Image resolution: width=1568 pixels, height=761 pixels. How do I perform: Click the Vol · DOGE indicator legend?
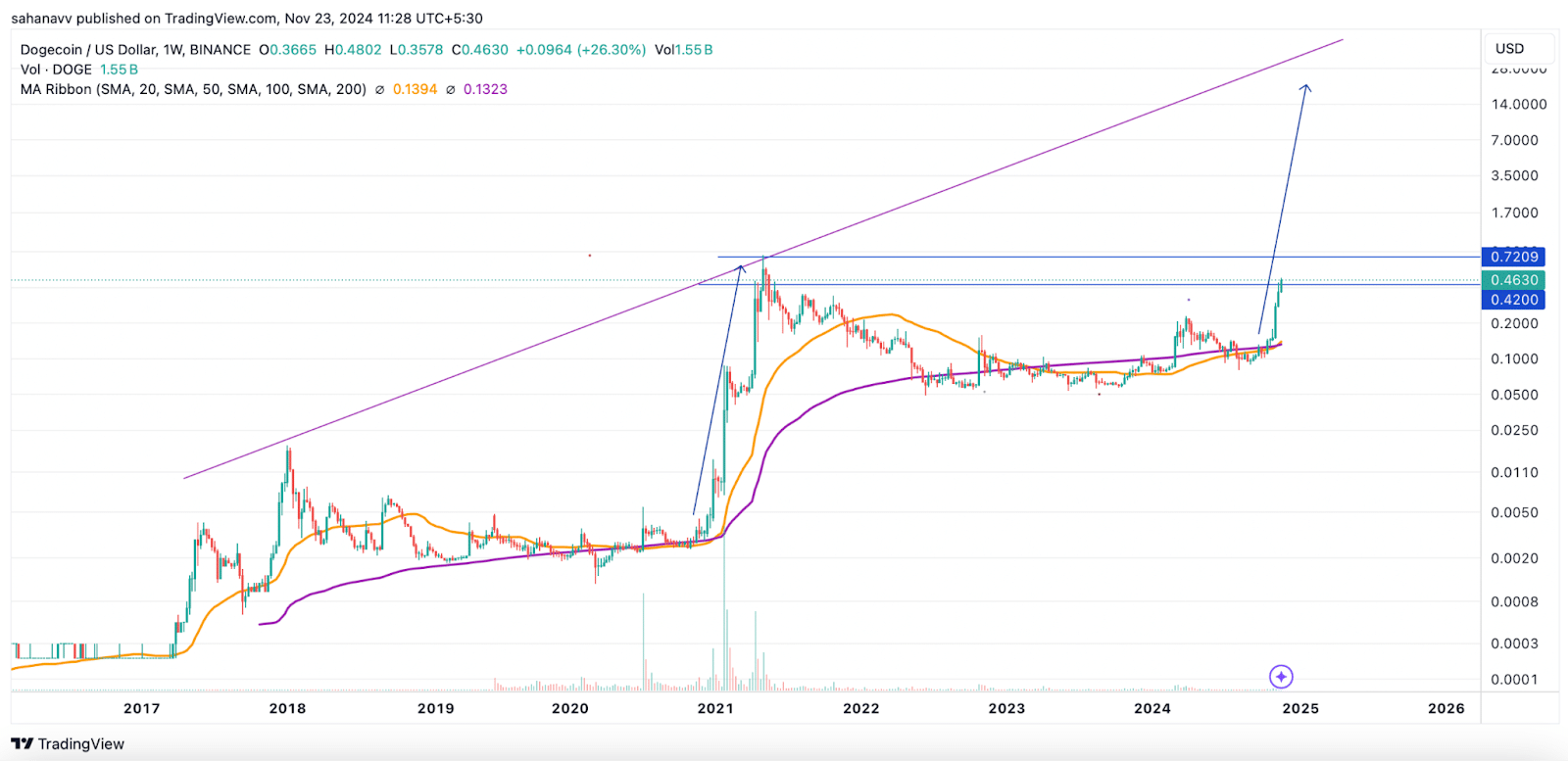[x=56, y=70]
